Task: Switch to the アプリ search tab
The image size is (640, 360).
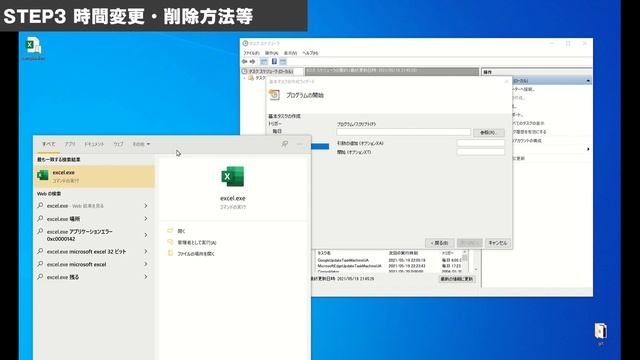Action: click(70, 144)
